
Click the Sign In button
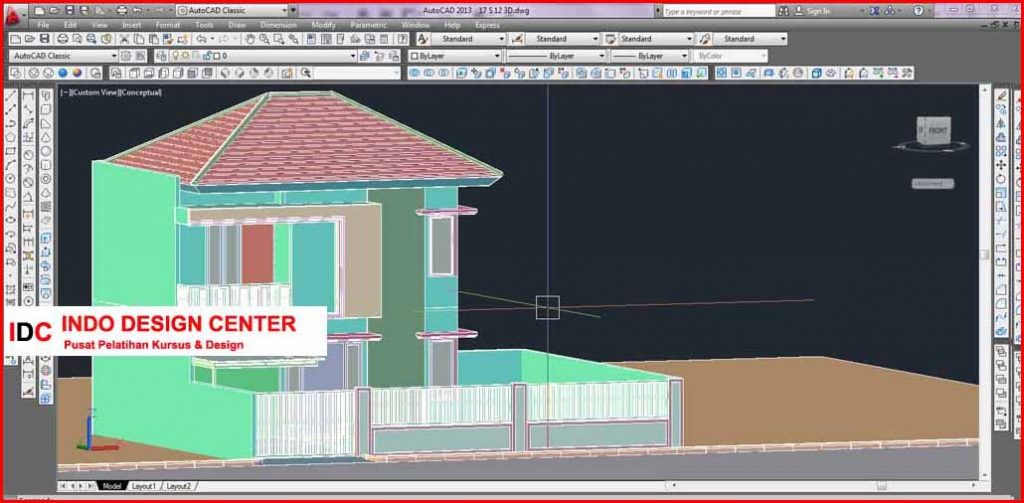click(813, 11)
